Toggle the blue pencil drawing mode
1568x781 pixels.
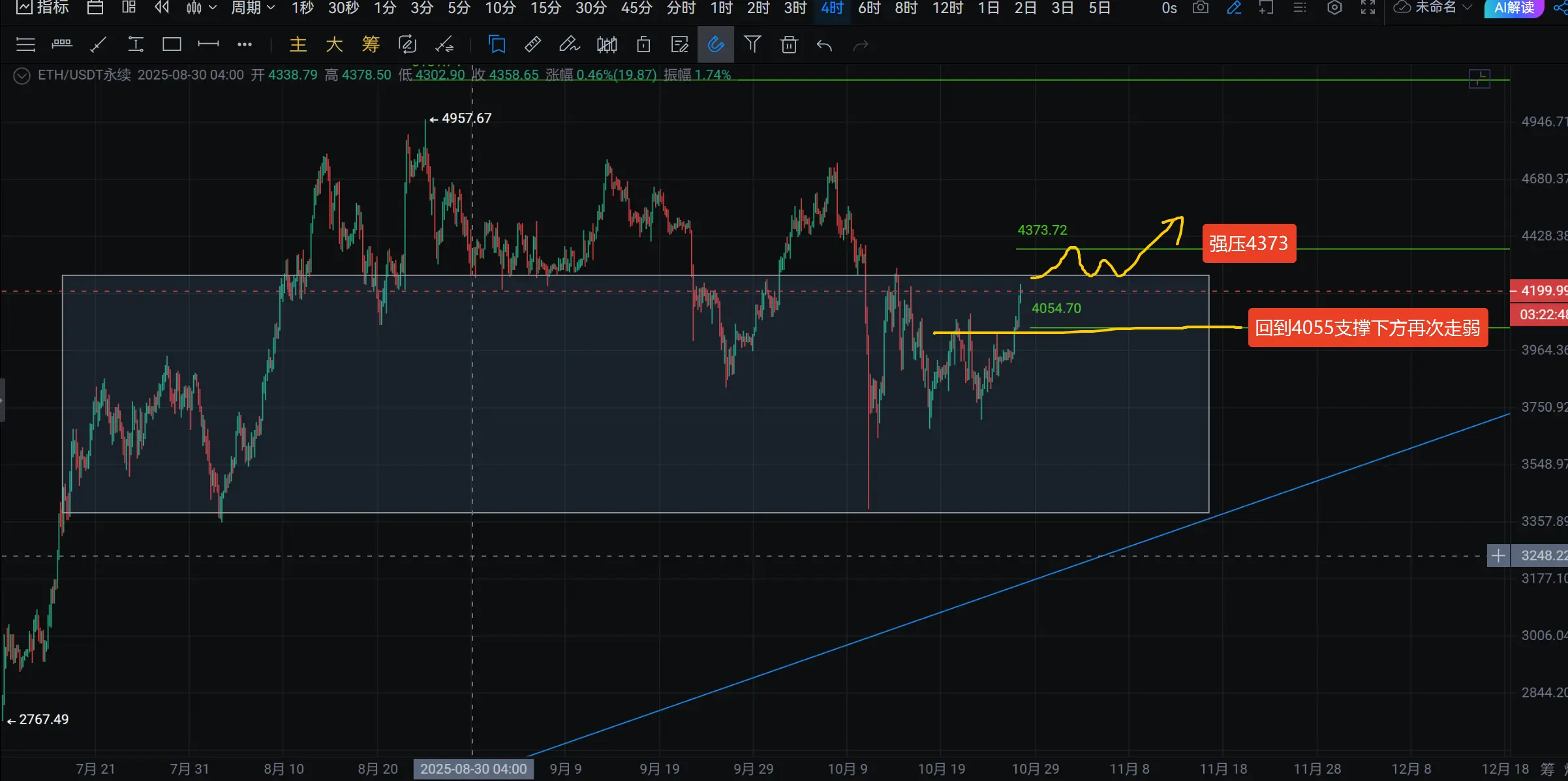click(x=1233, y=8)
